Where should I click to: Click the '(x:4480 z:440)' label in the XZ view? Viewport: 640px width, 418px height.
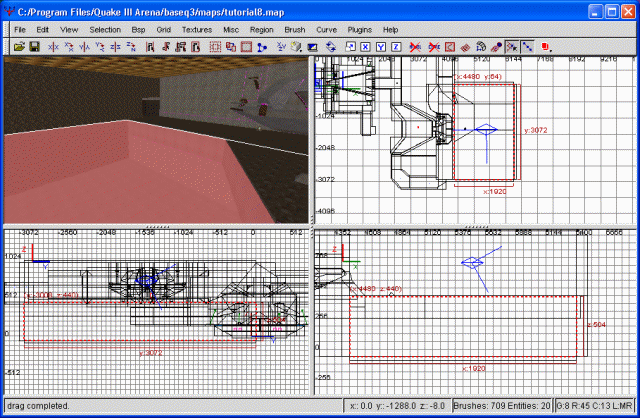tap(376, 289)
